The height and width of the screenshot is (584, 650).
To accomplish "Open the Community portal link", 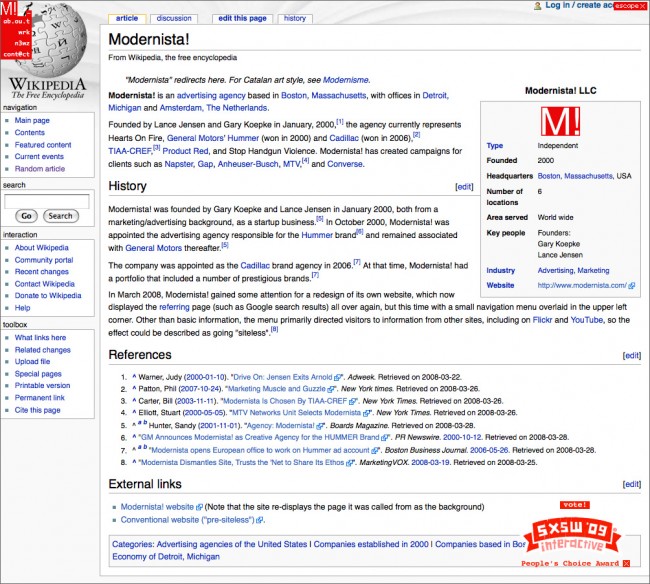I will (44, 260).
